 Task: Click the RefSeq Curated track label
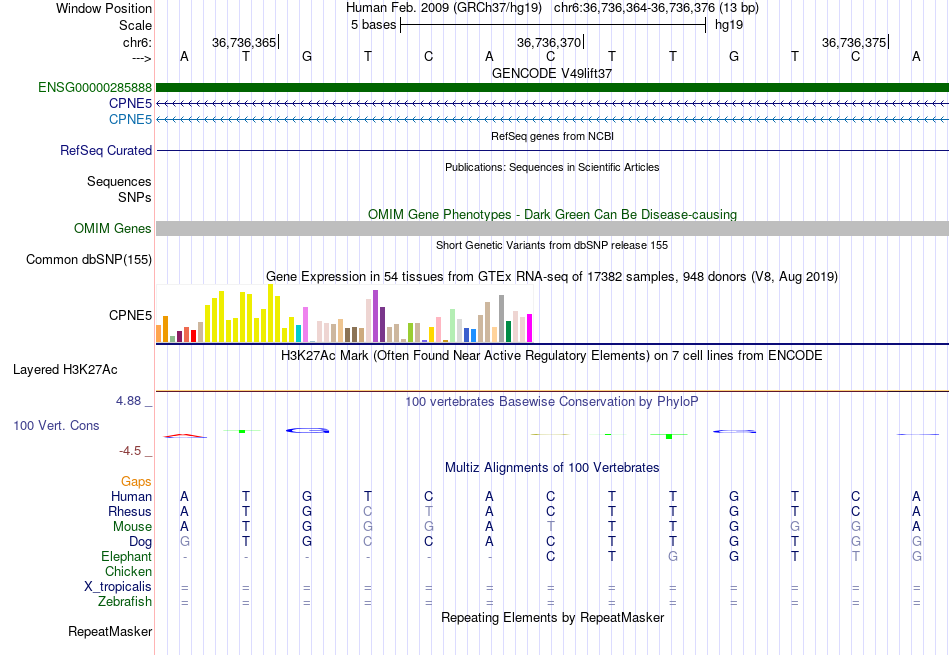pos(106,150)
